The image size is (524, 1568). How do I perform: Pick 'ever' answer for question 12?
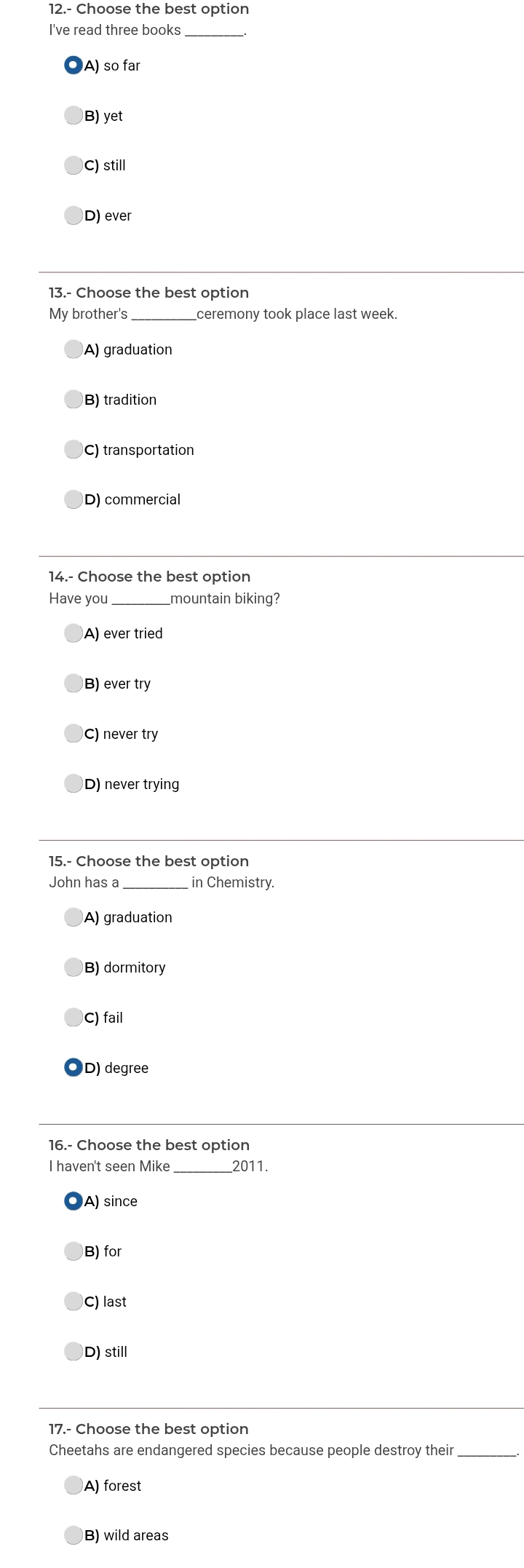[x=74, y=215]
